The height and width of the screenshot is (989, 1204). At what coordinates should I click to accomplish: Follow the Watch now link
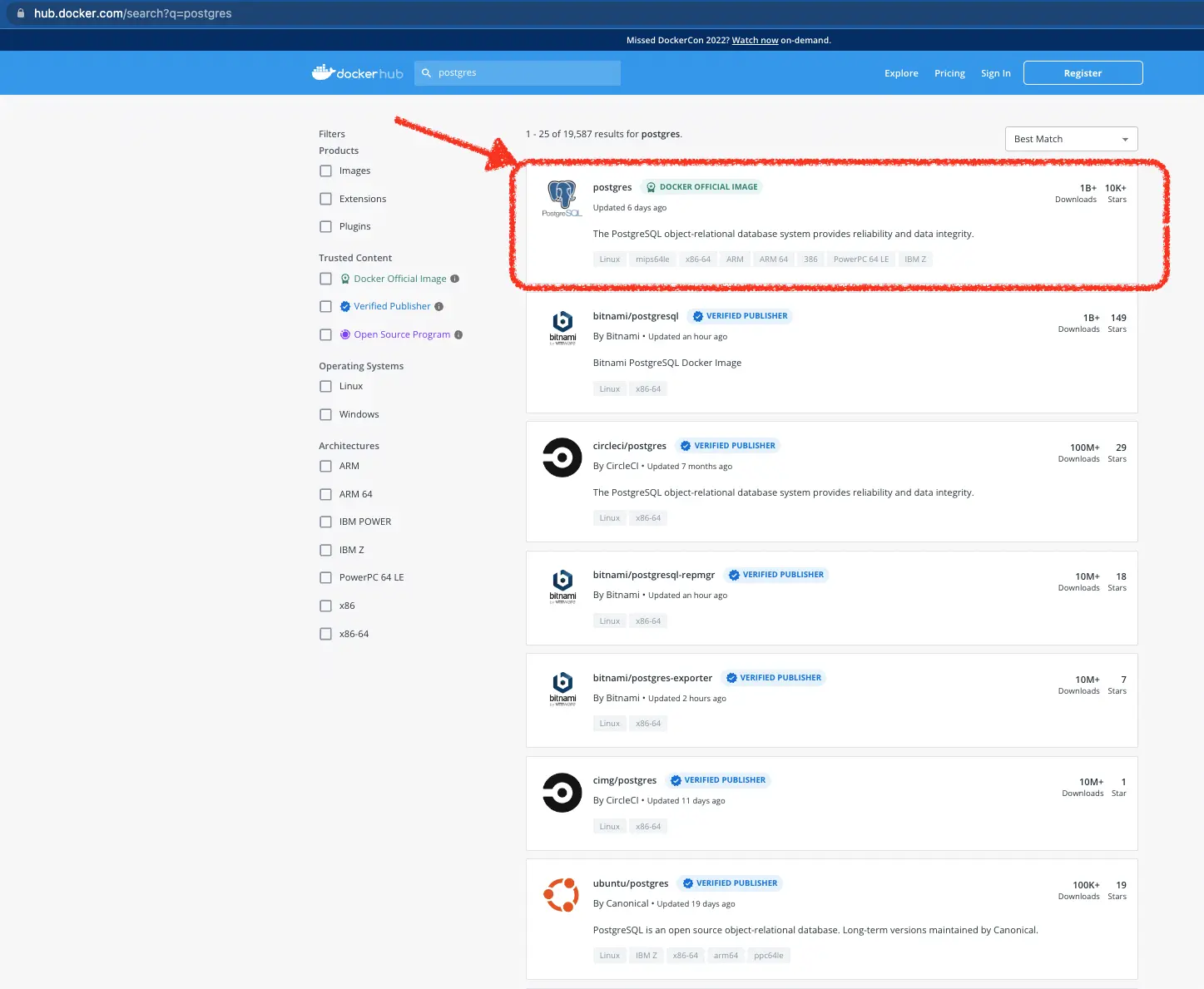[755, 40]
